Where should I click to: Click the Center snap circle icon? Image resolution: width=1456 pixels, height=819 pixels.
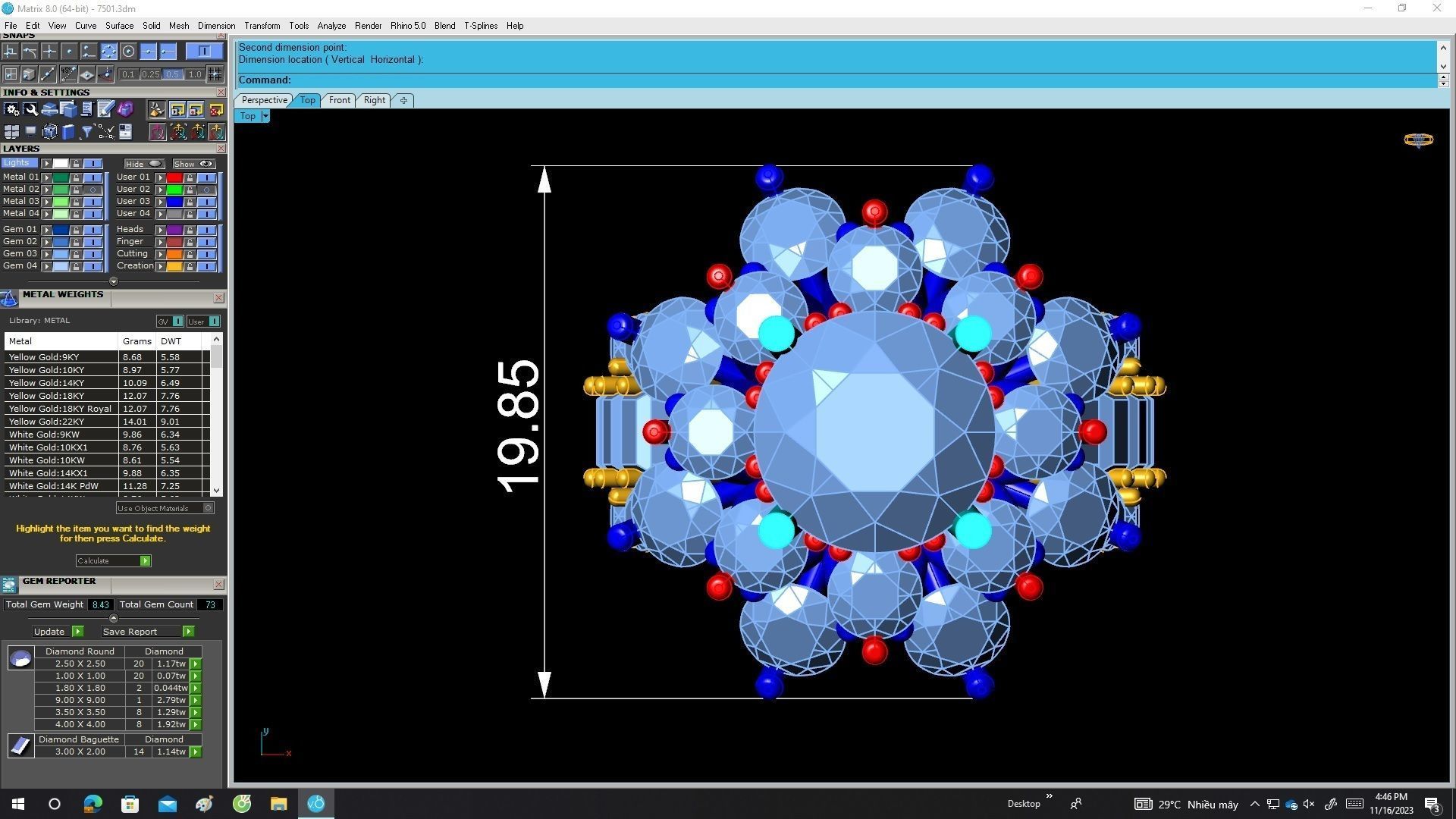click(128, 52)
